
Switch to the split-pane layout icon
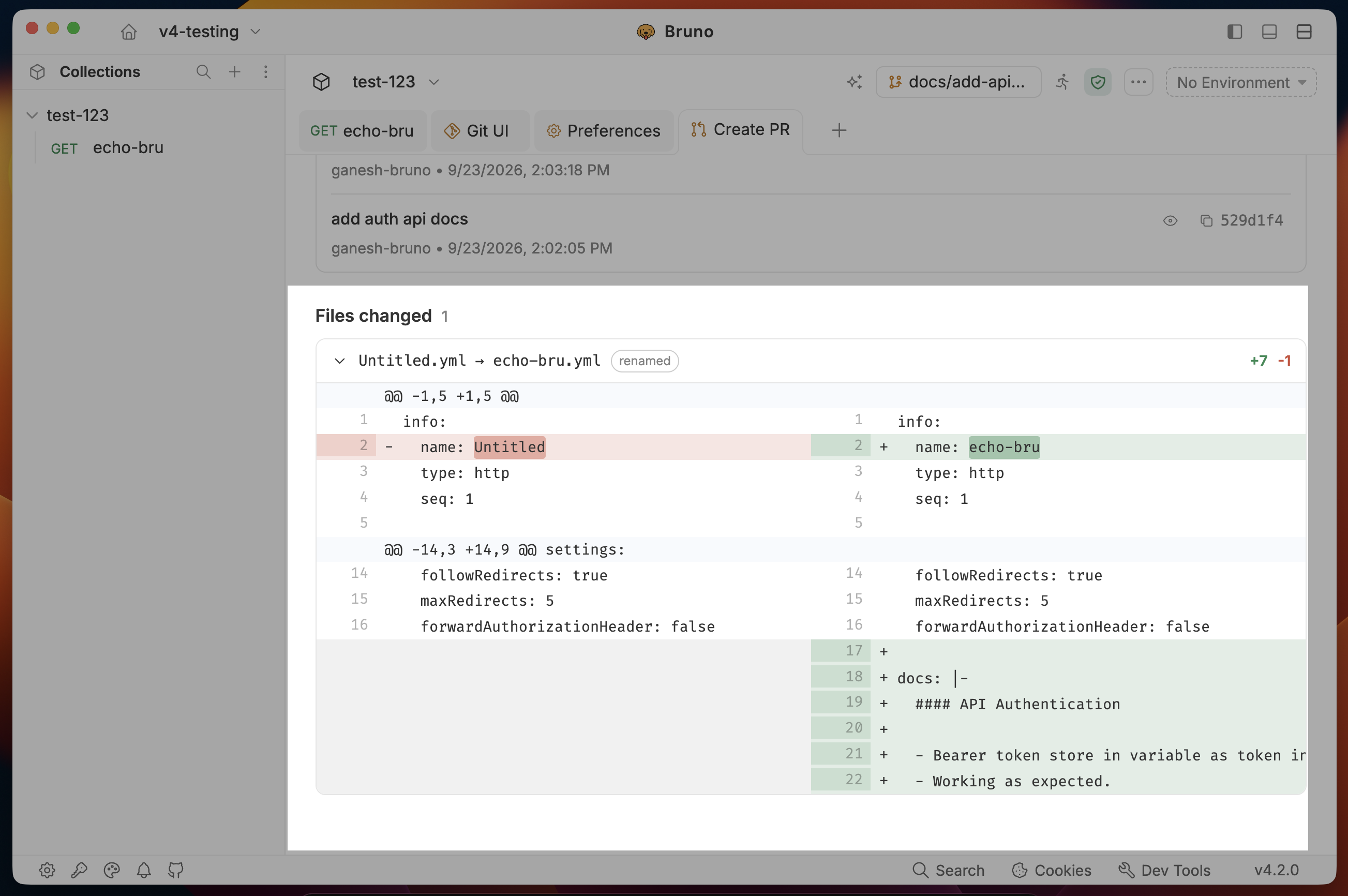[x=1304, y=32]
